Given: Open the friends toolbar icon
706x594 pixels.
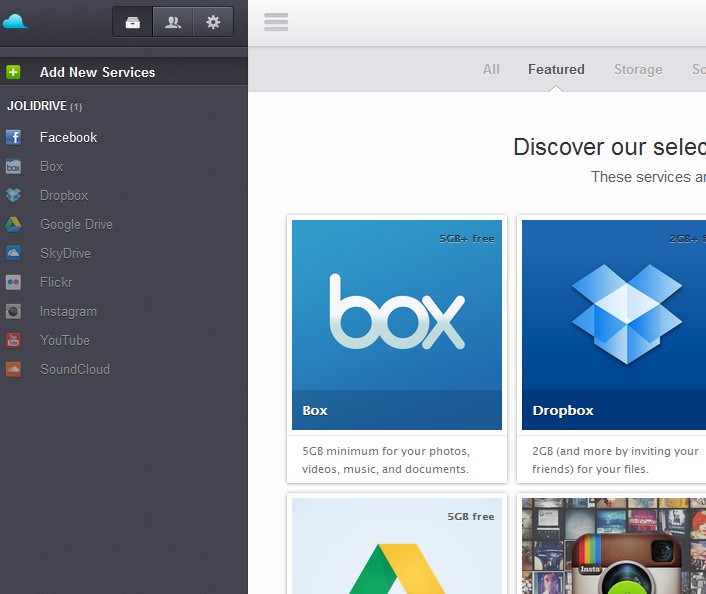Looking at the screenshot, I should pos(173,22).
